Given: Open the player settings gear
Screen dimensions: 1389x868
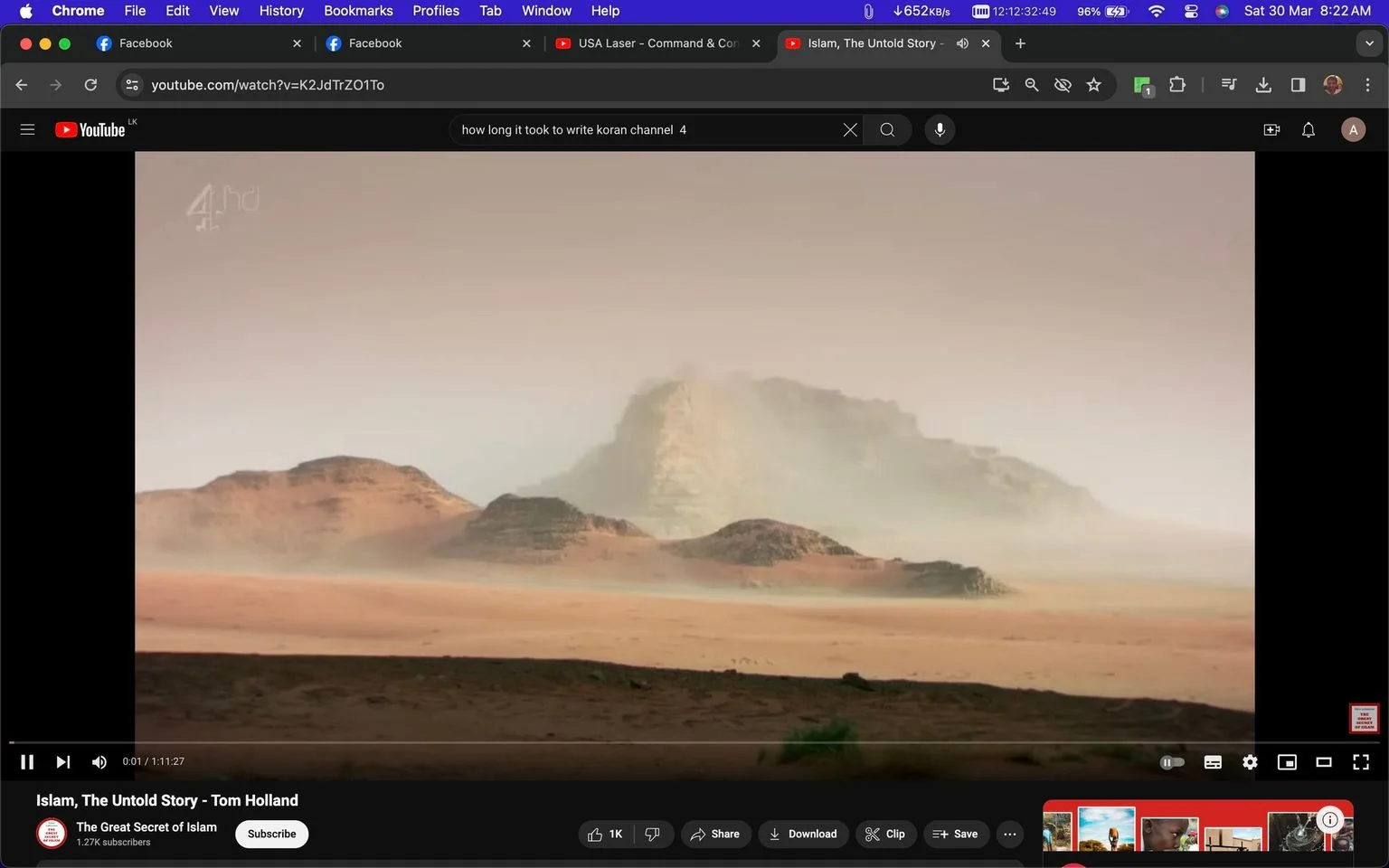Looking at the screenshot, I should (1250, 762).
